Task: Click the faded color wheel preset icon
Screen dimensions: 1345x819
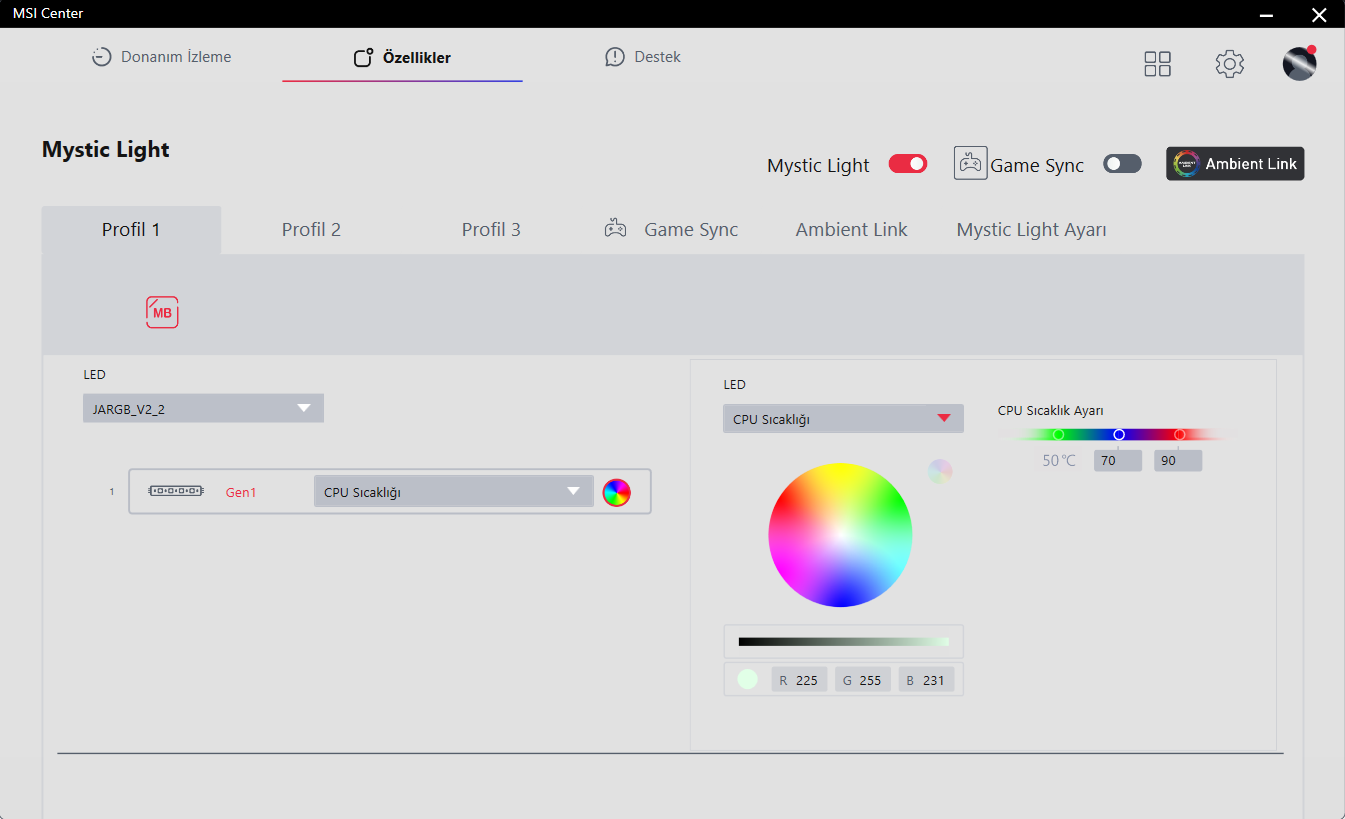Action: [940, 471]
